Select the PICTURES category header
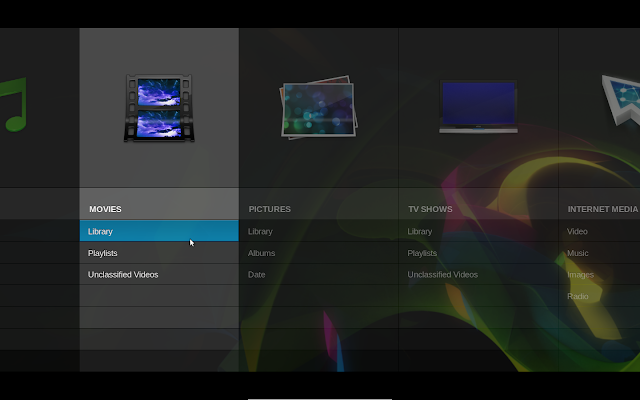 point(270,209)
